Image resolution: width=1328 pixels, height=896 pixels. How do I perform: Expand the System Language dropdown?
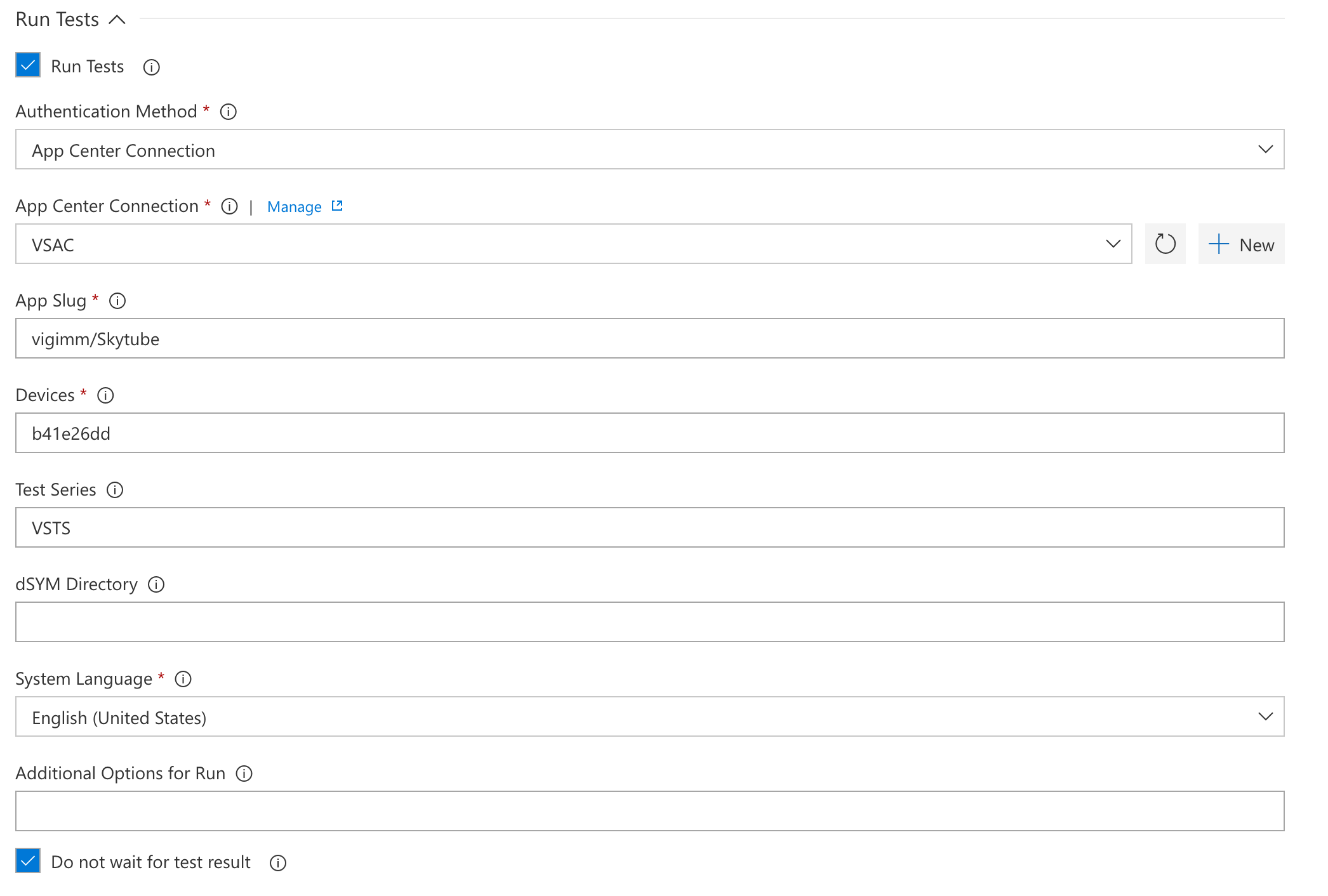[x=1265, y=716]
